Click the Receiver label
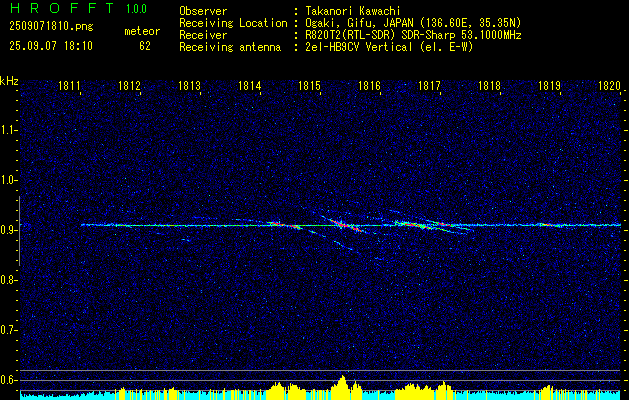This screenshot has width=629, height=400. pyautogui.click(x=203, y=35)
